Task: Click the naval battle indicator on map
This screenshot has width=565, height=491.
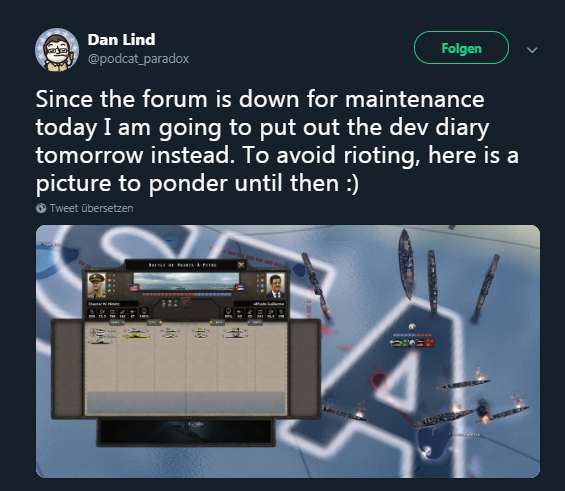Action: tap(412, 340)
